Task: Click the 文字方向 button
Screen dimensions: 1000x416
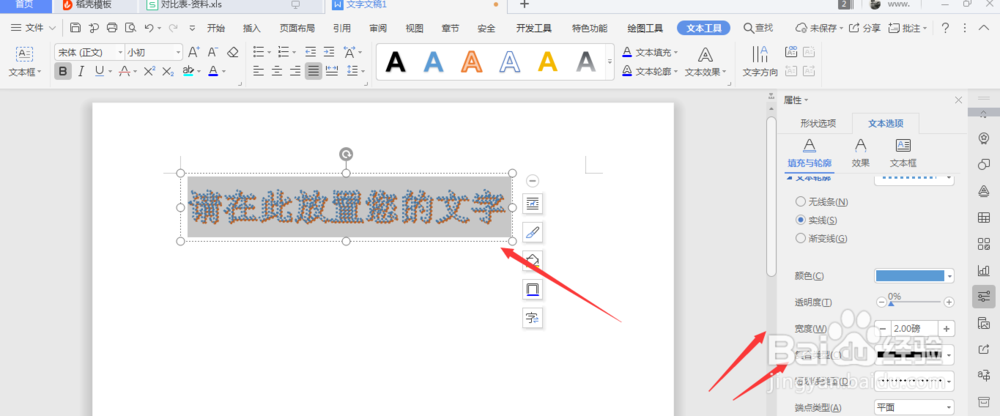Action: coord(760,63)
